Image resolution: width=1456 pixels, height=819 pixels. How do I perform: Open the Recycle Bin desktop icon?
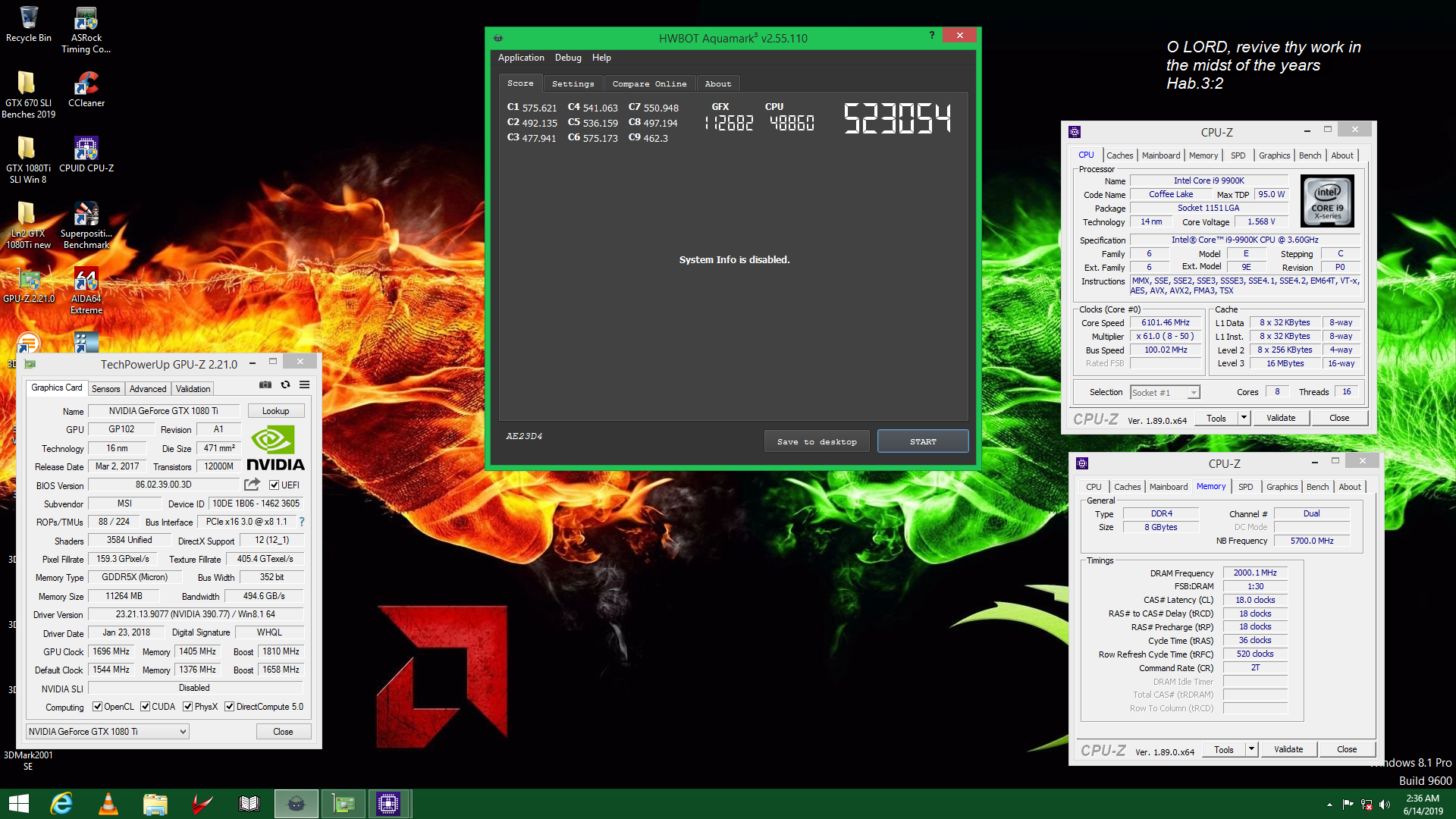coord(29,24)
